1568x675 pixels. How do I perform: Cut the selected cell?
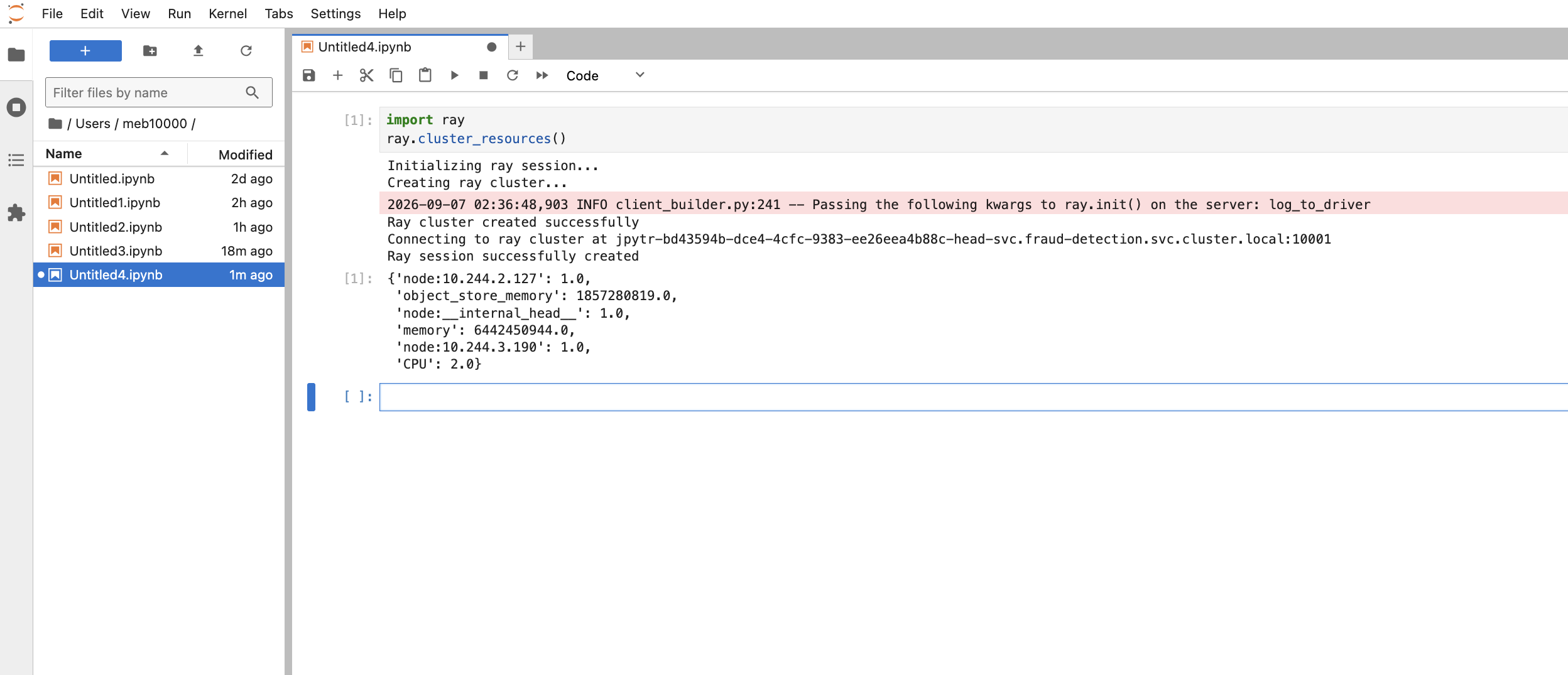tap(367, 75)
